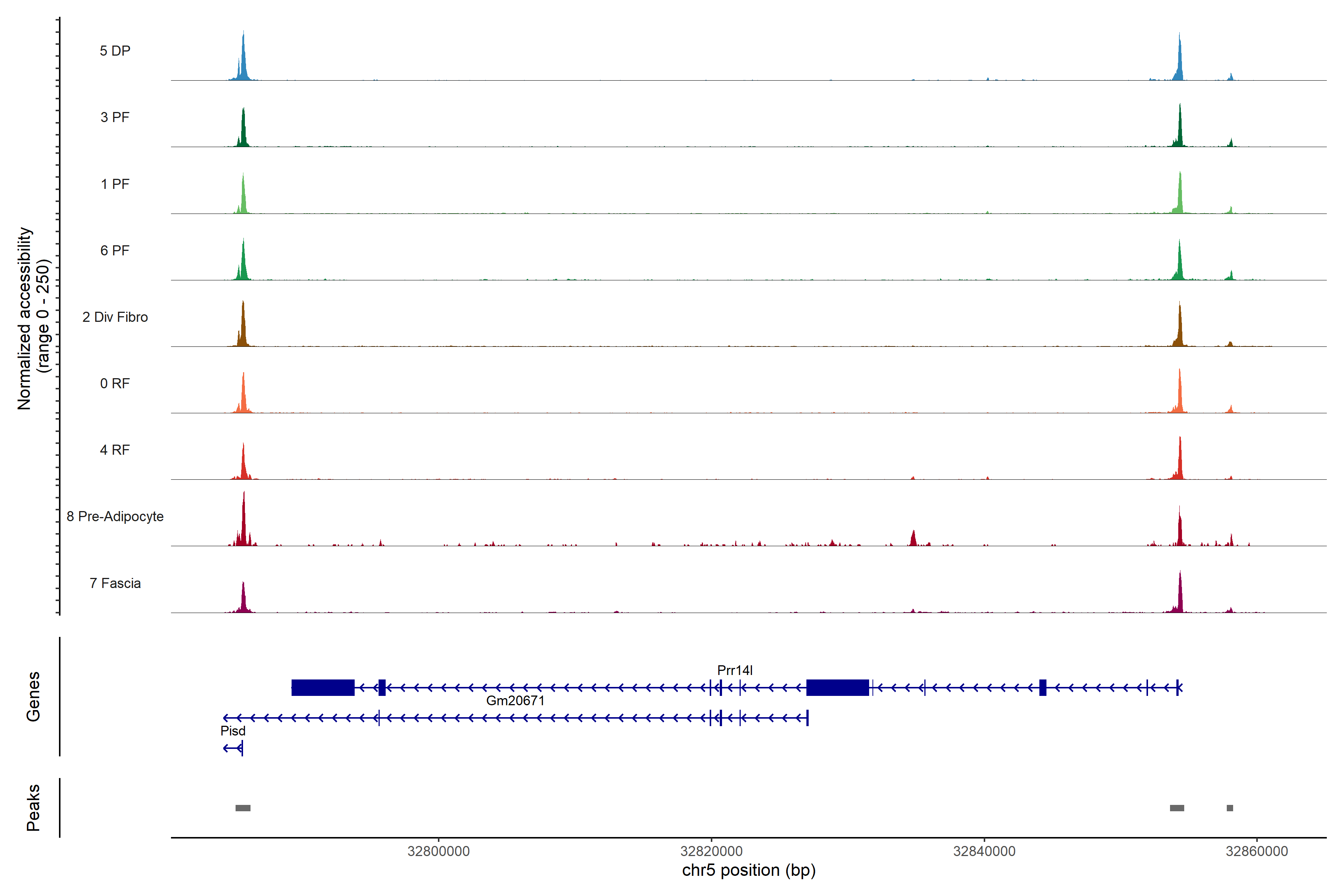The image size is (1344, 896).
Task: Click the 3 PF track label
Action: point(115,117)
